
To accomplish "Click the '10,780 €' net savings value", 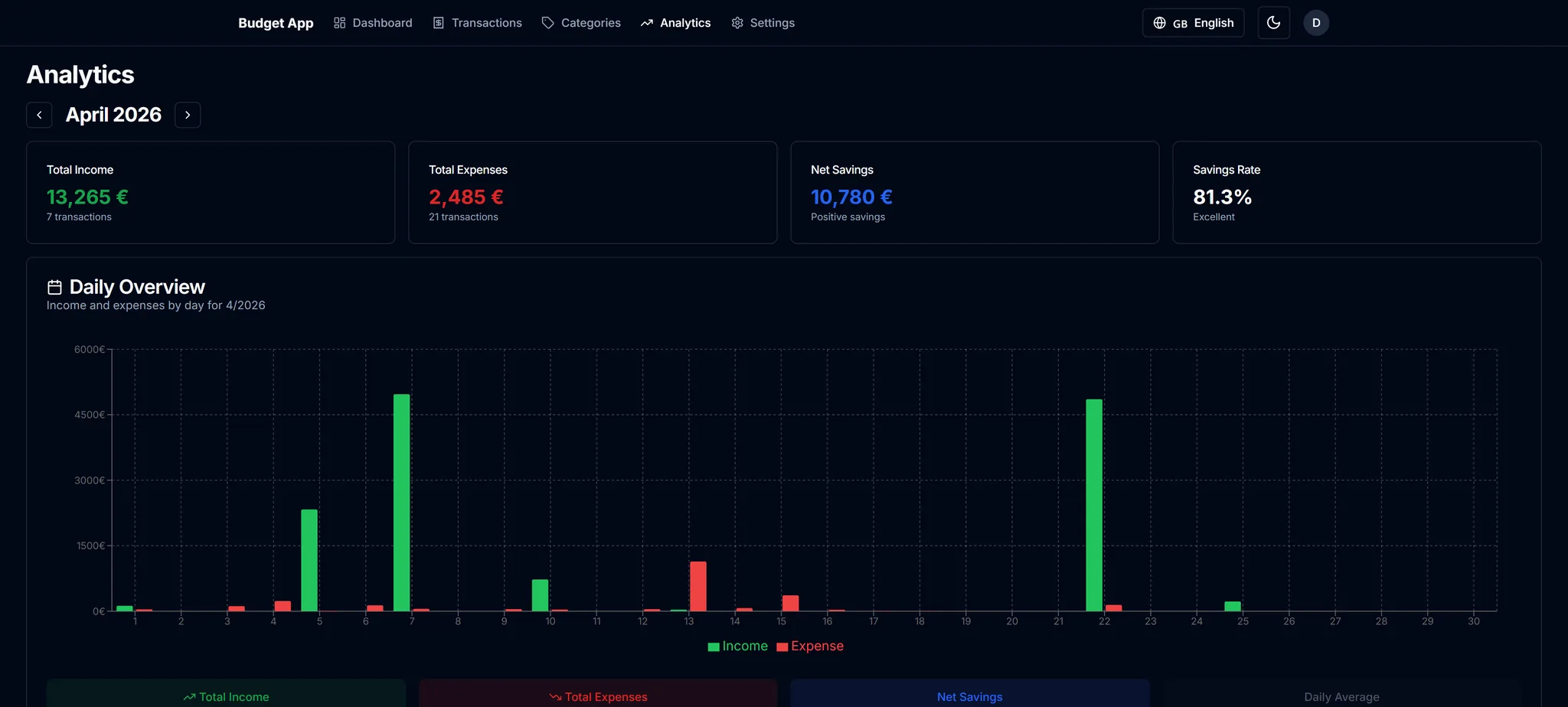I will [851, 197].
